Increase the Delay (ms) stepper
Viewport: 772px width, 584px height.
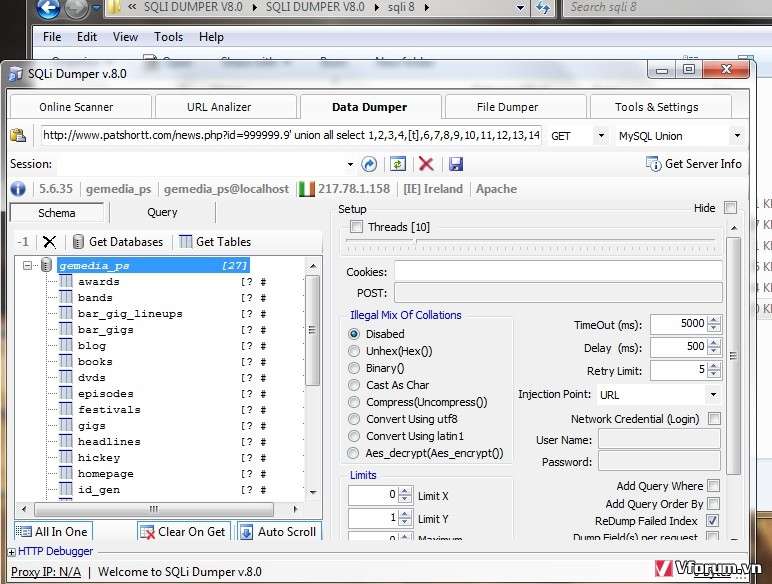pos(714,343)
